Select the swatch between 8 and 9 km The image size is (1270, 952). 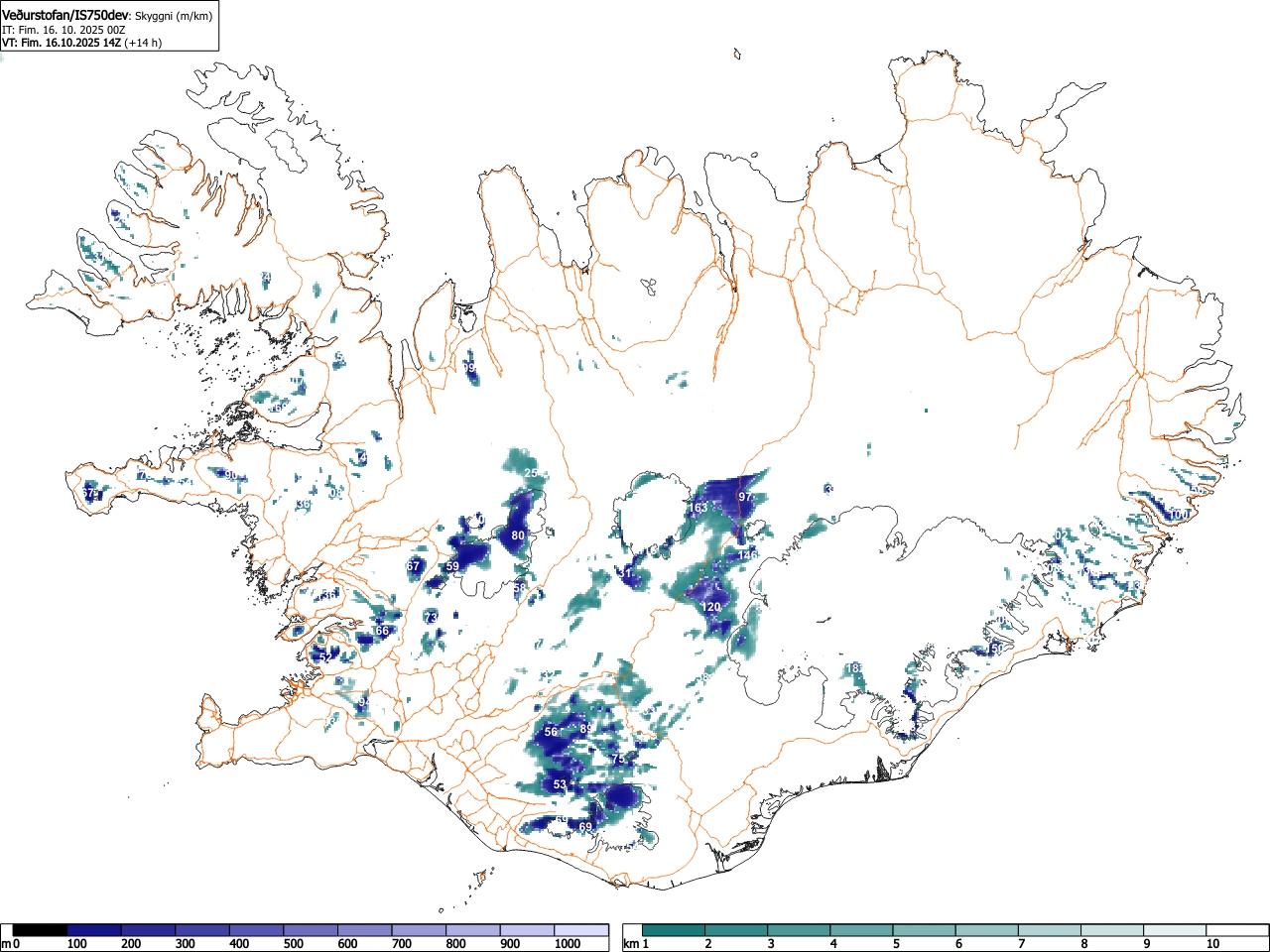pyautogui.click(x=1112, y=930)
